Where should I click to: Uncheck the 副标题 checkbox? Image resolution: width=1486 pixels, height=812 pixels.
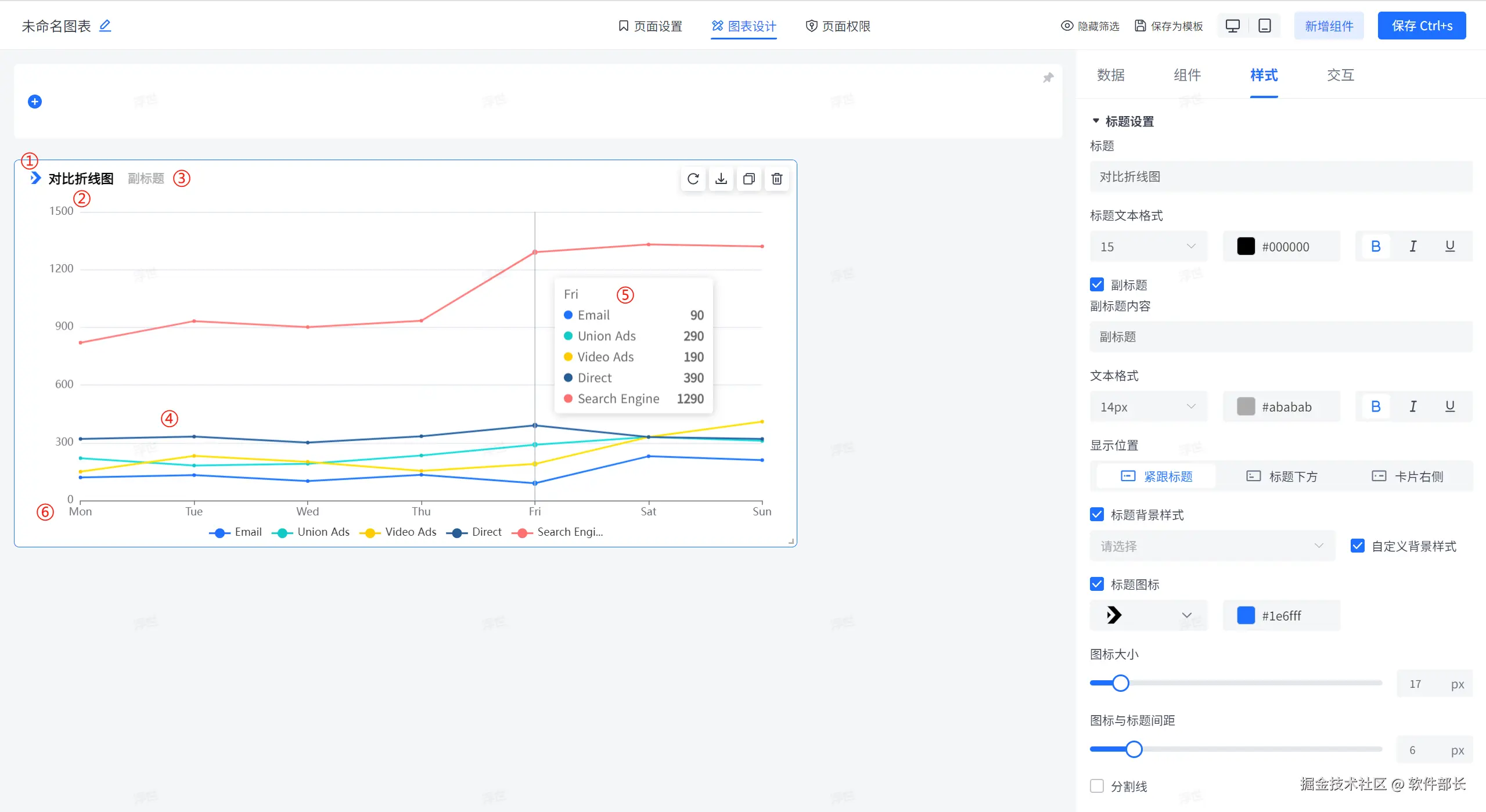click(1097, 284)
